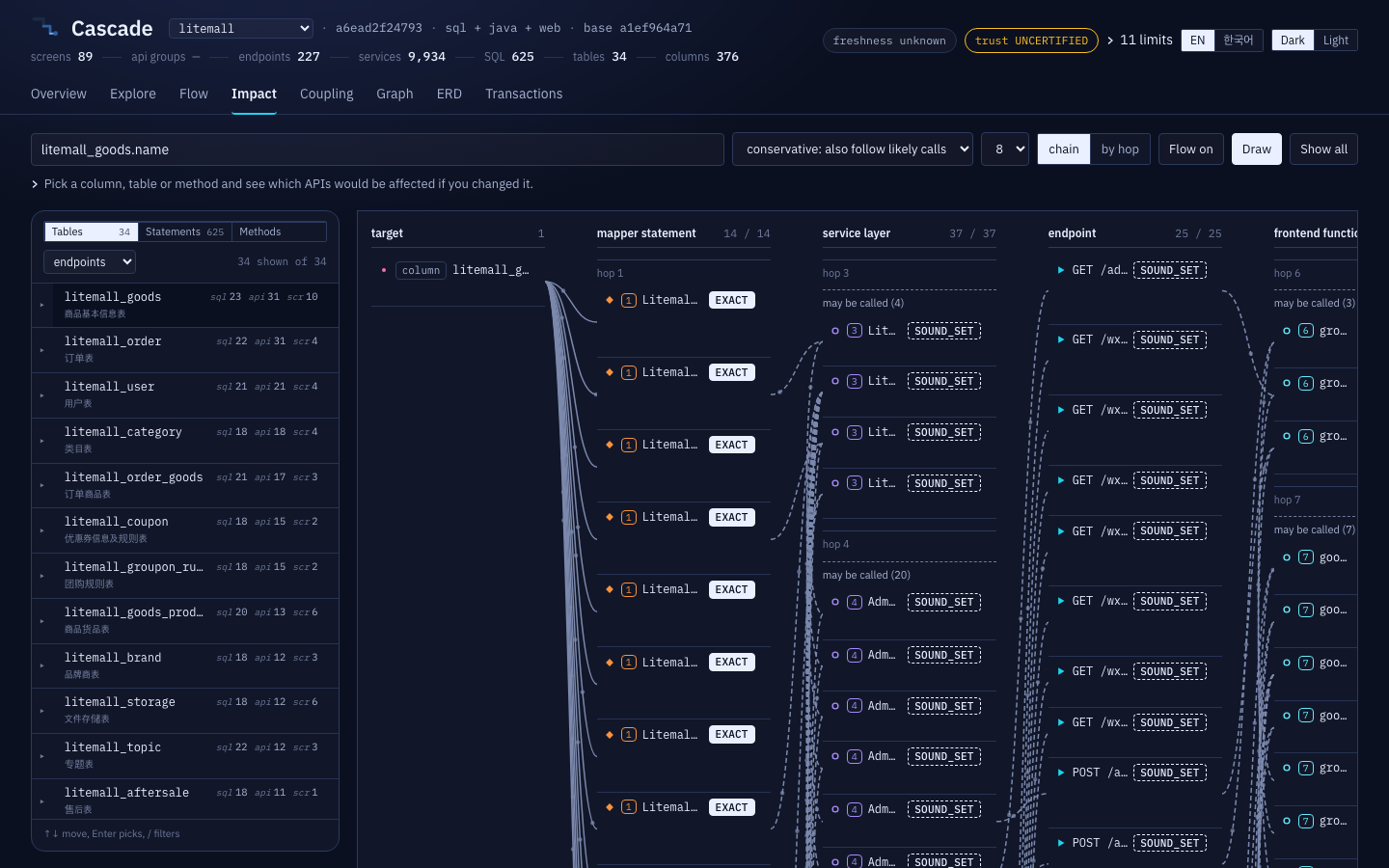This screenshot has height=868, width=1389.
Task: Switch language to Korean
Action: (x=1238, y=41)
